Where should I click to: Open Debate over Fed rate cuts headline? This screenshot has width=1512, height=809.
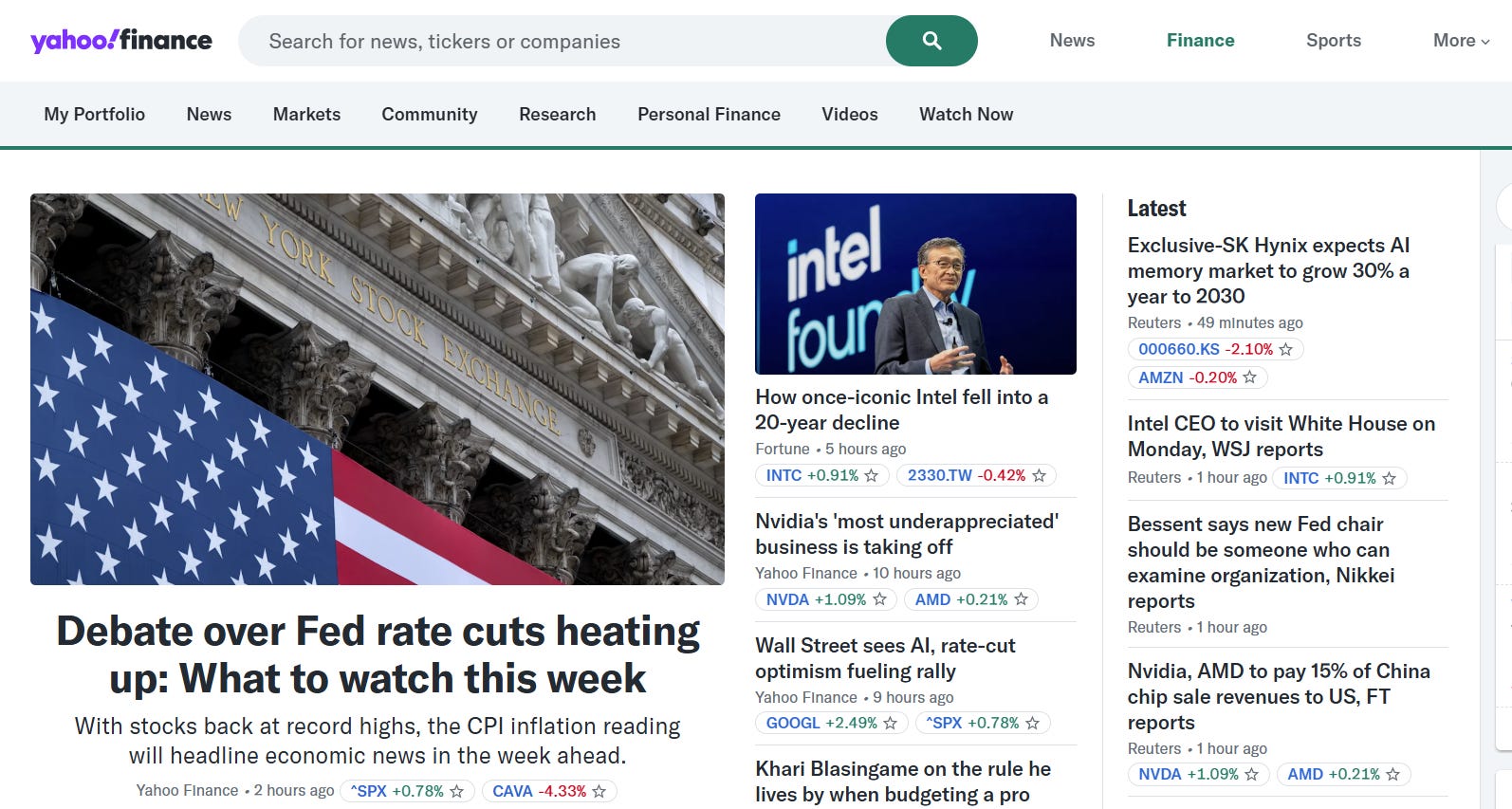click(378, 654)
